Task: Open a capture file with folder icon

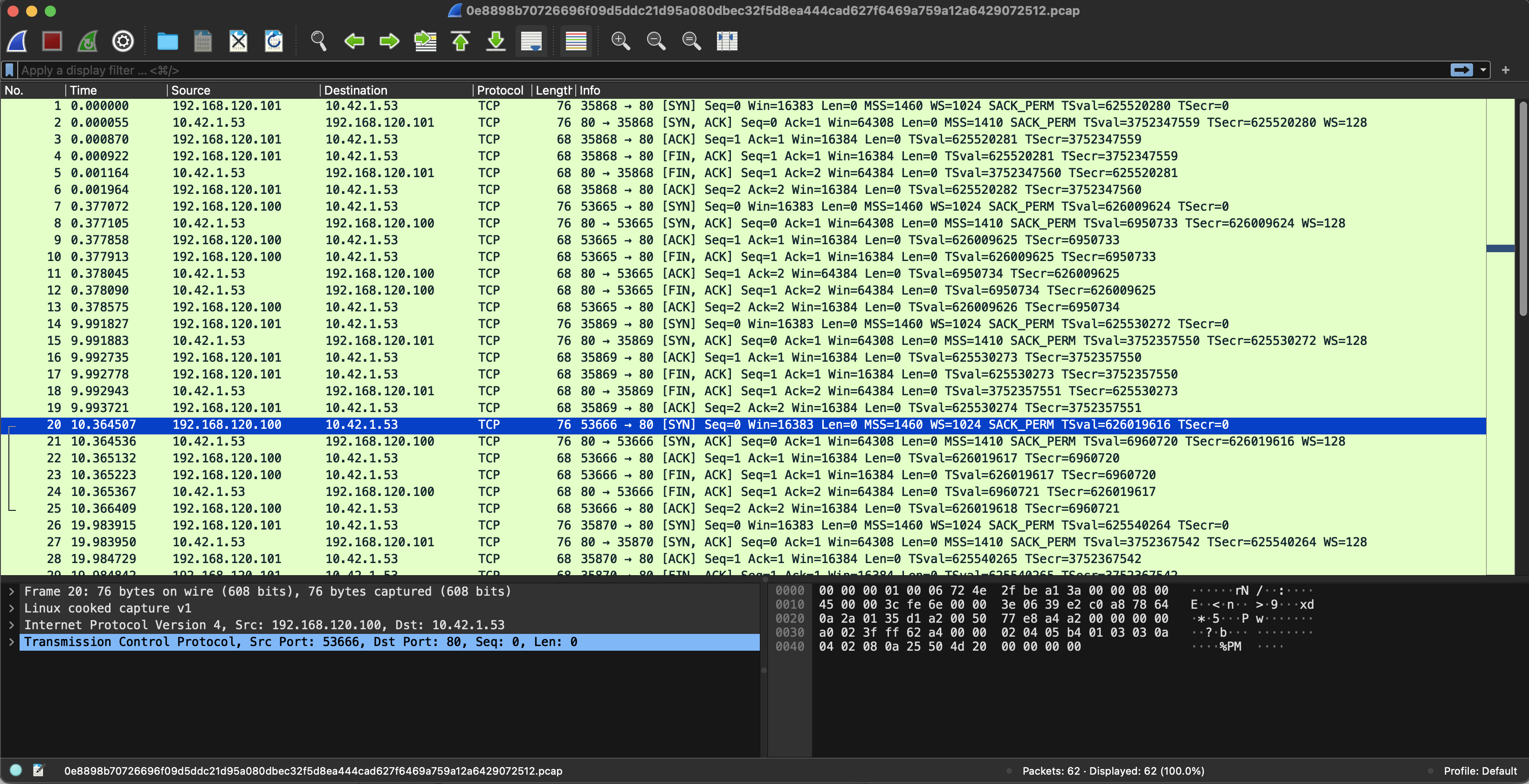Action: (167, 41)
